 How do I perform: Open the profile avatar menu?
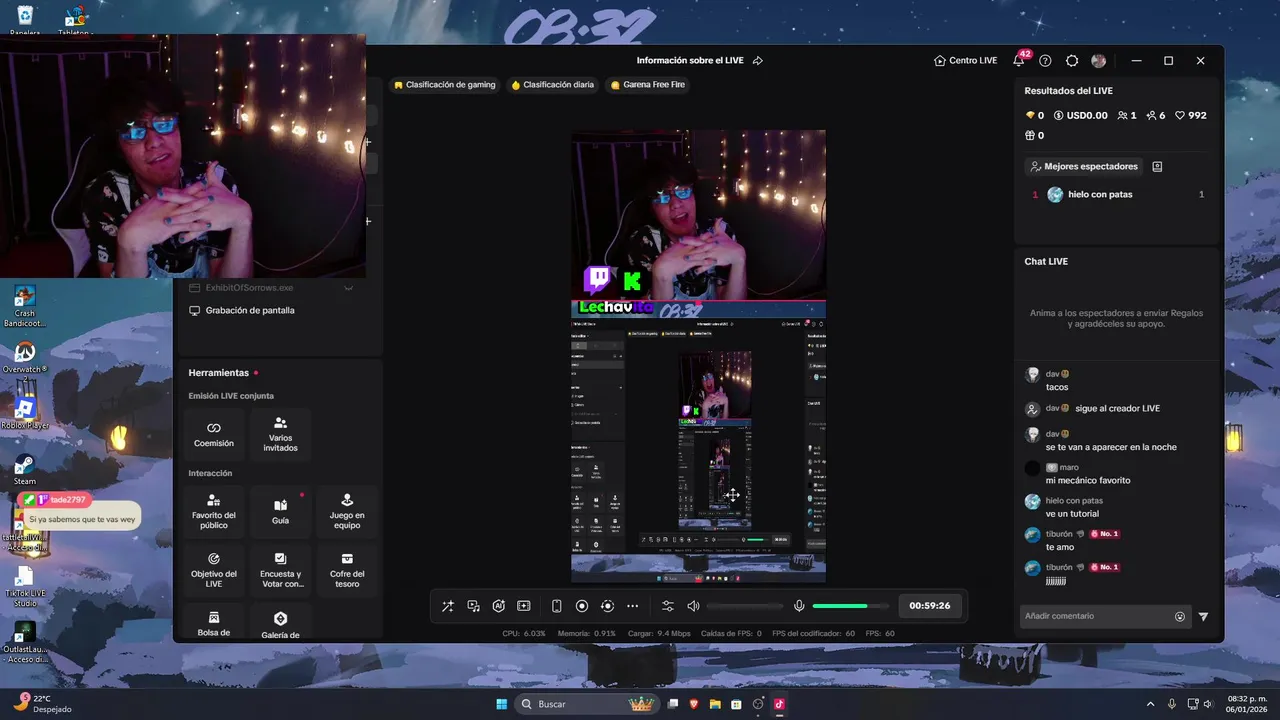pos(1099,60)
